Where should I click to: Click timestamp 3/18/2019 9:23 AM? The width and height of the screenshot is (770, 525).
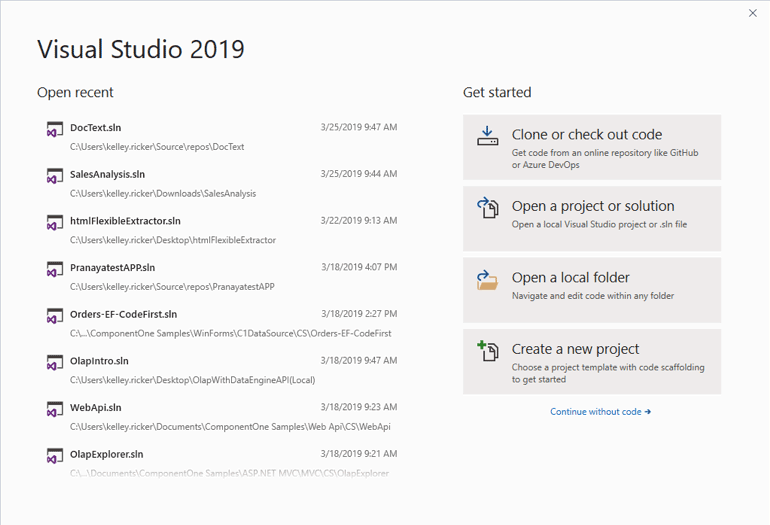pos(359,407)
